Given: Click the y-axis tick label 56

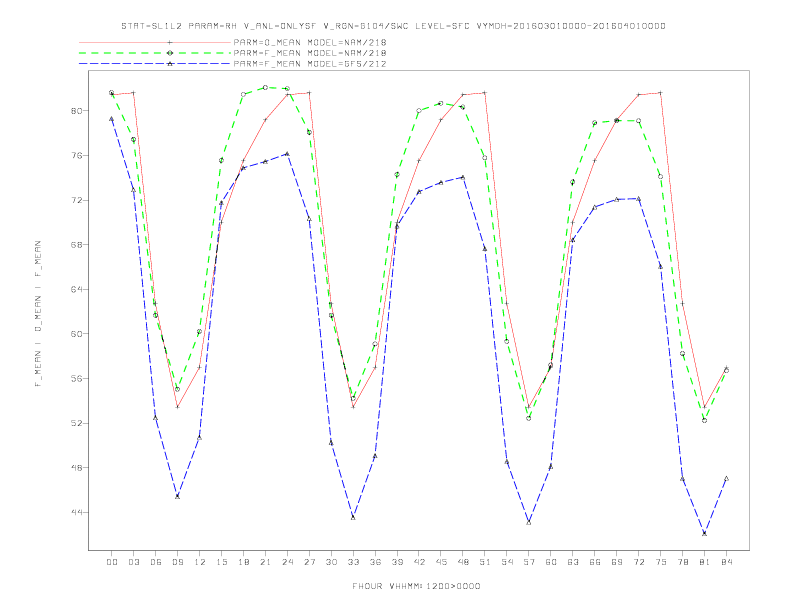Looking at the screenshot, I should pos(76,378).
